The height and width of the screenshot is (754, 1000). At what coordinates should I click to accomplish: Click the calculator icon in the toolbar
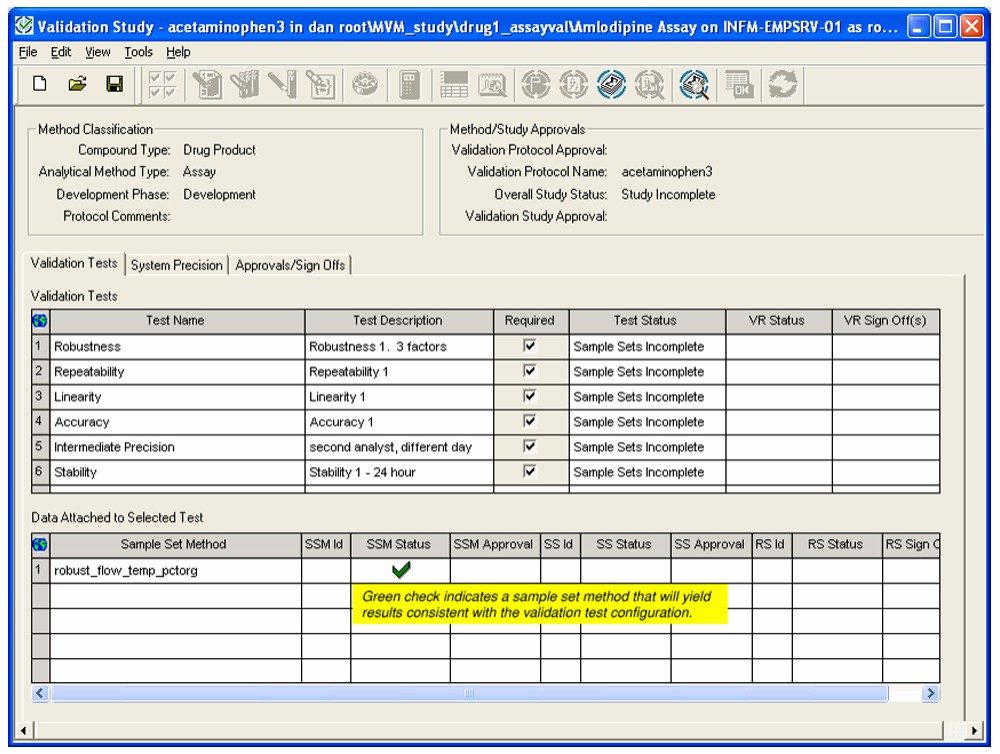click(x=410, y=86)
